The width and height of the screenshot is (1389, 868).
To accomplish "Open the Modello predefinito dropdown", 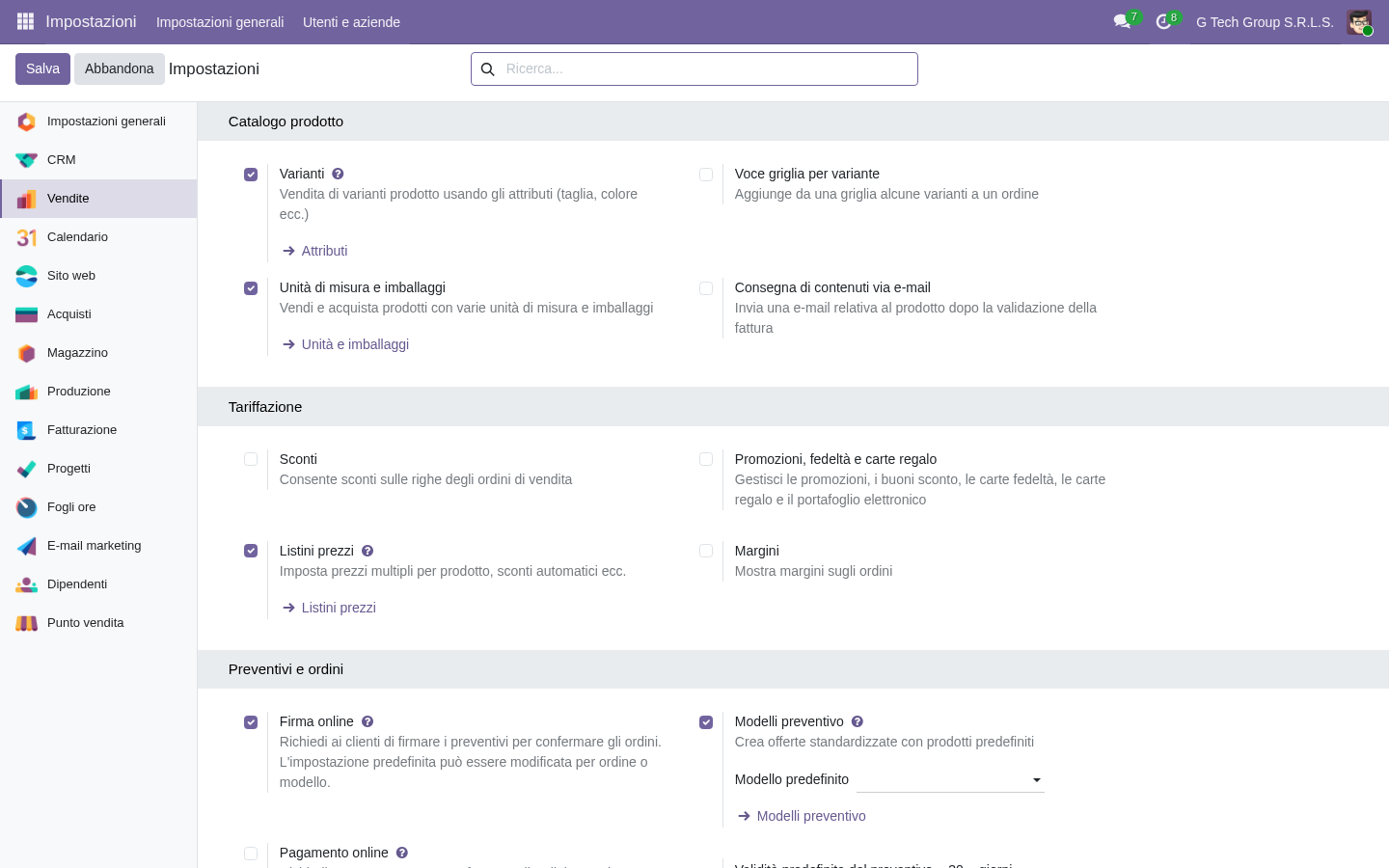I will pyautogui.click(x=950, y=779).
